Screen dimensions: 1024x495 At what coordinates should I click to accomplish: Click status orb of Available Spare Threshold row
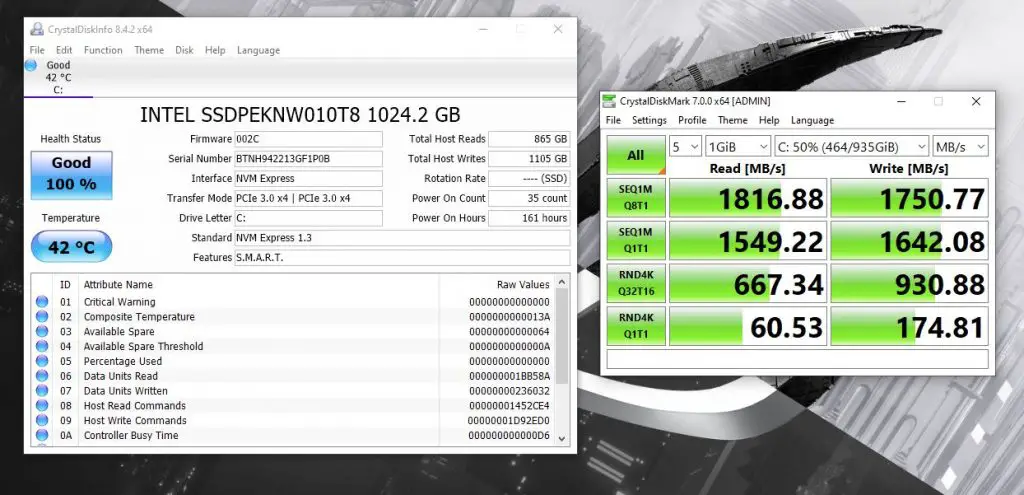(x=42, y=346)
